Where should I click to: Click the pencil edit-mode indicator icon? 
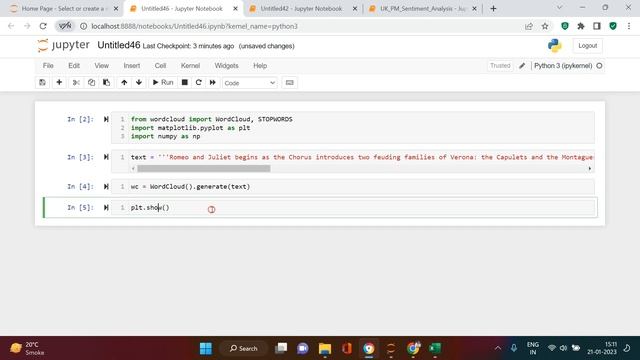pos(522,66)
